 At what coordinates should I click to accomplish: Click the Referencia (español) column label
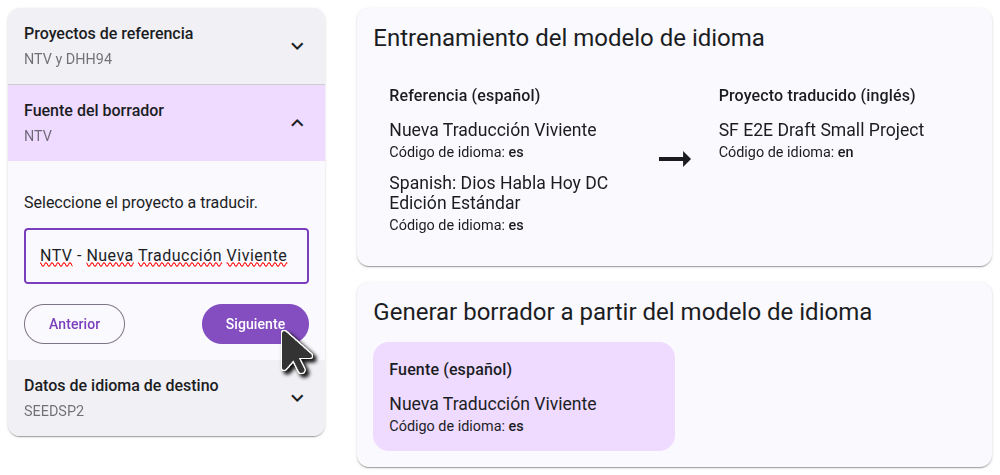(x=465, y=96)
